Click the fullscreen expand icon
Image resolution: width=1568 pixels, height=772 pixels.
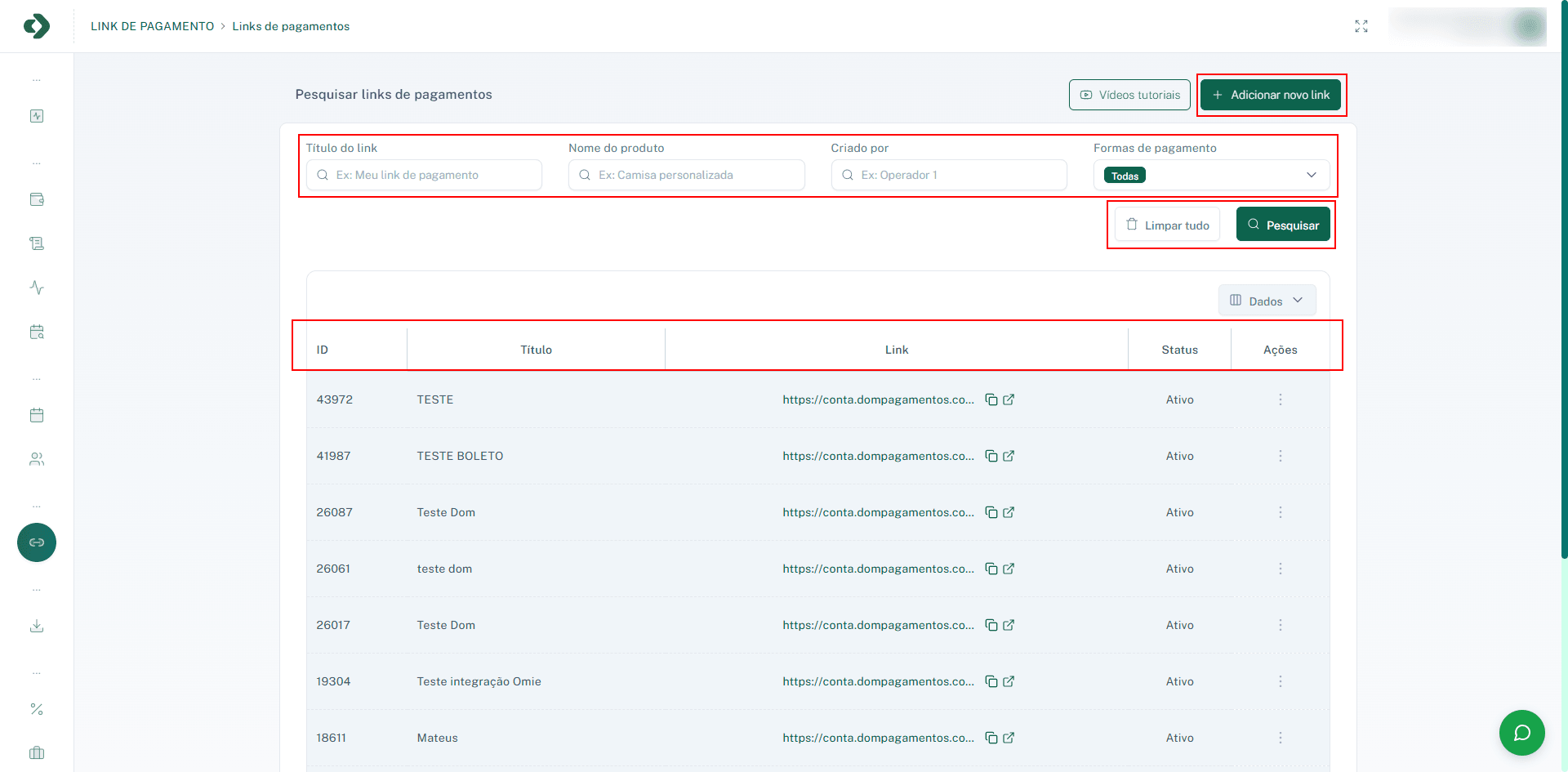pos(1361,26)
